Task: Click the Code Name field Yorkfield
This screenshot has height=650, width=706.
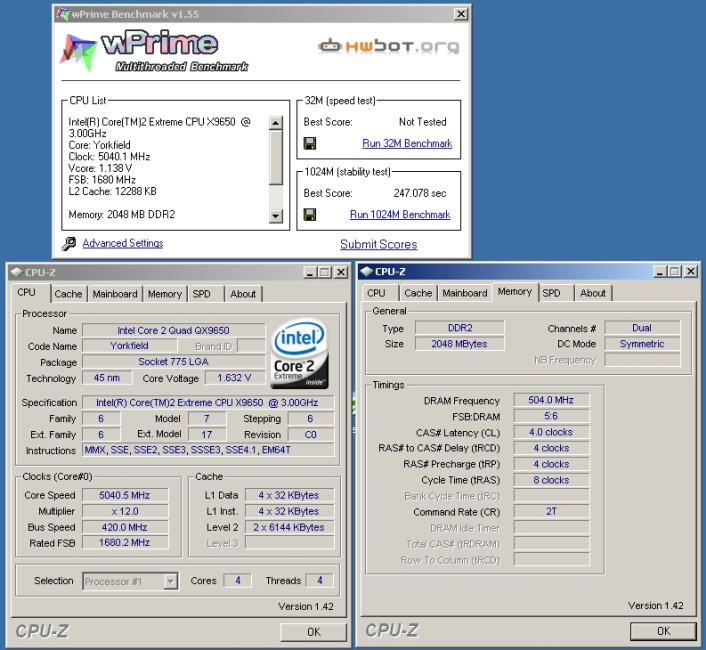Action: (x=130, y=346)
